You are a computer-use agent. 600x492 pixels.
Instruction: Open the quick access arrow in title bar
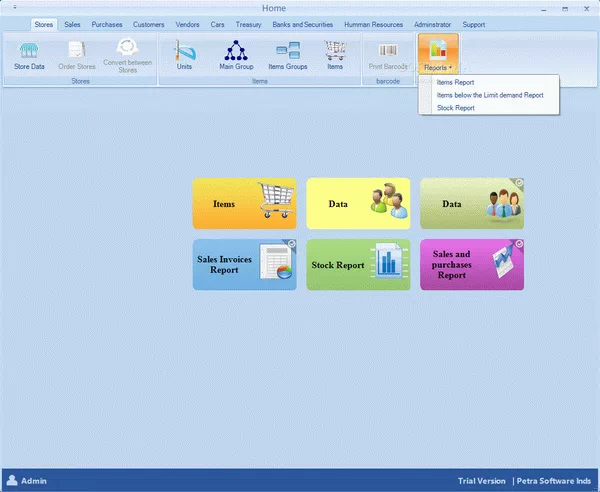(x=14, y=7)
